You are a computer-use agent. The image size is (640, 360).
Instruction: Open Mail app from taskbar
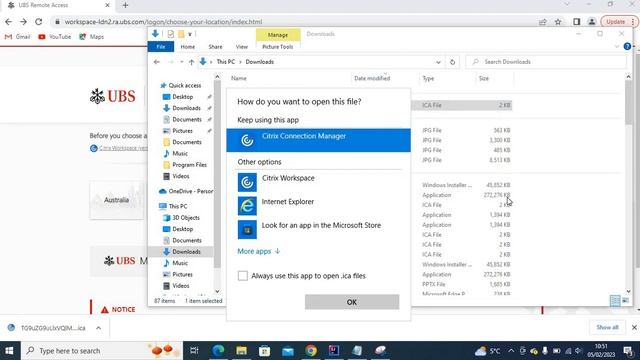point(288,351)
